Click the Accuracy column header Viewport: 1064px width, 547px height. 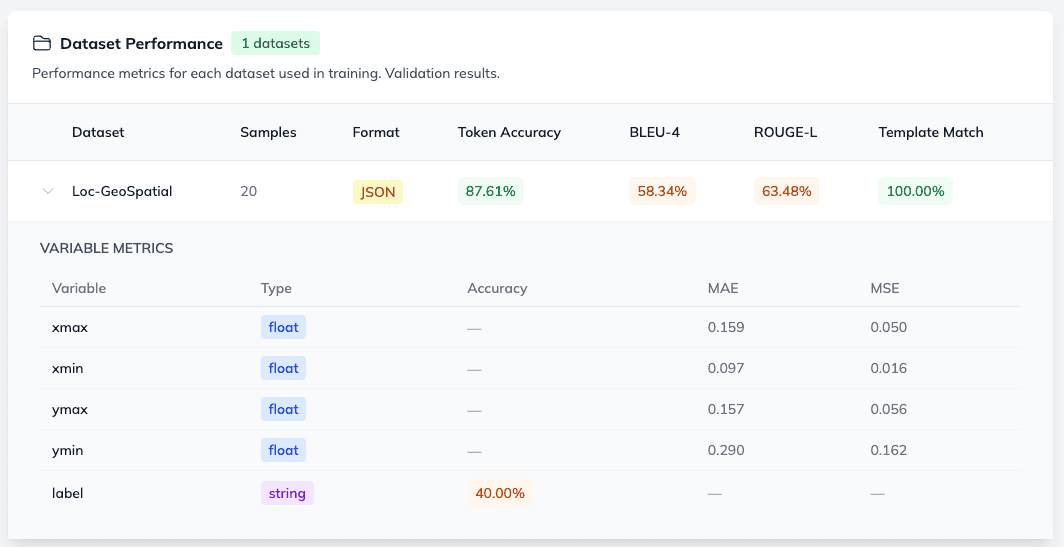(497, 288)
